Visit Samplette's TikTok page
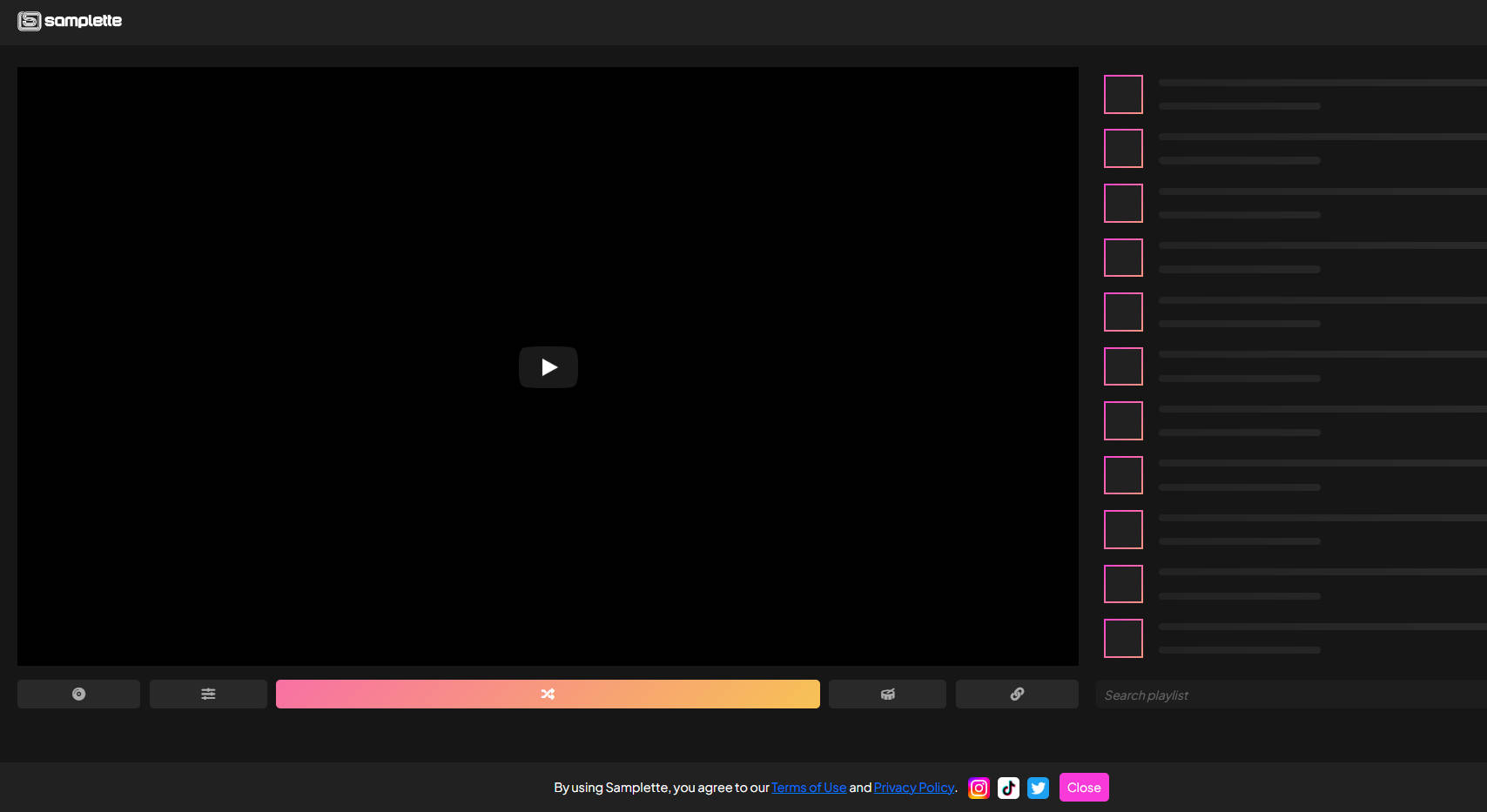This screenshot has width=1487, height=812. click(1009, 788)
